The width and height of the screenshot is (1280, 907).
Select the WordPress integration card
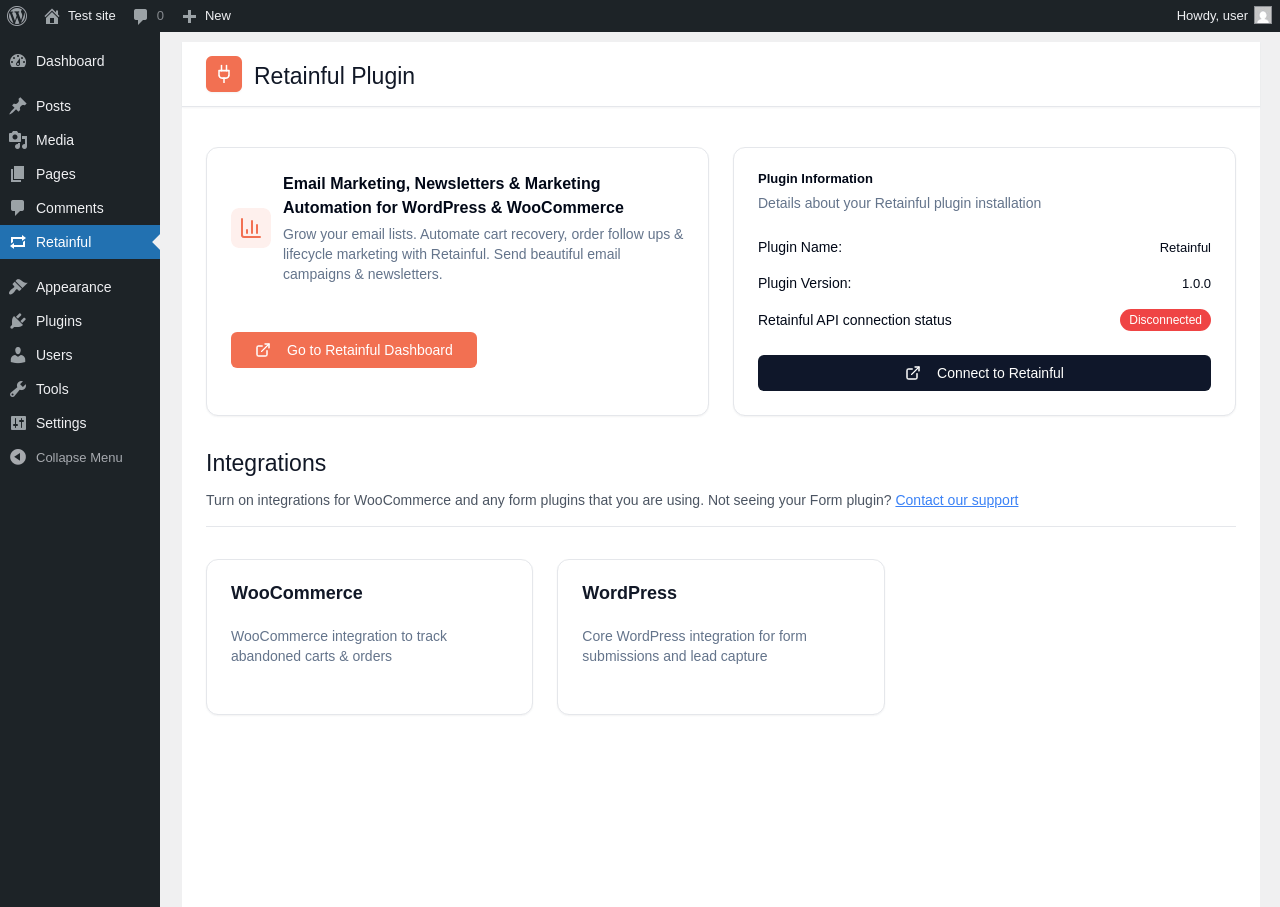[x=721, y=637]
